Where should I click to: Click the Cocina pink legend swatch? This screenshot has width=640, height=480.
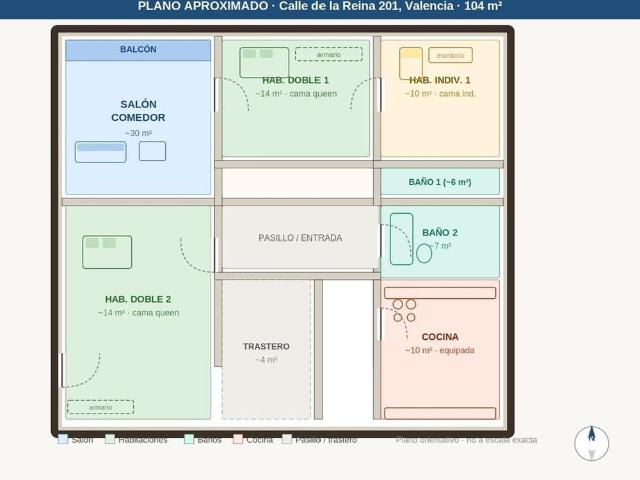tap(238, 439)
